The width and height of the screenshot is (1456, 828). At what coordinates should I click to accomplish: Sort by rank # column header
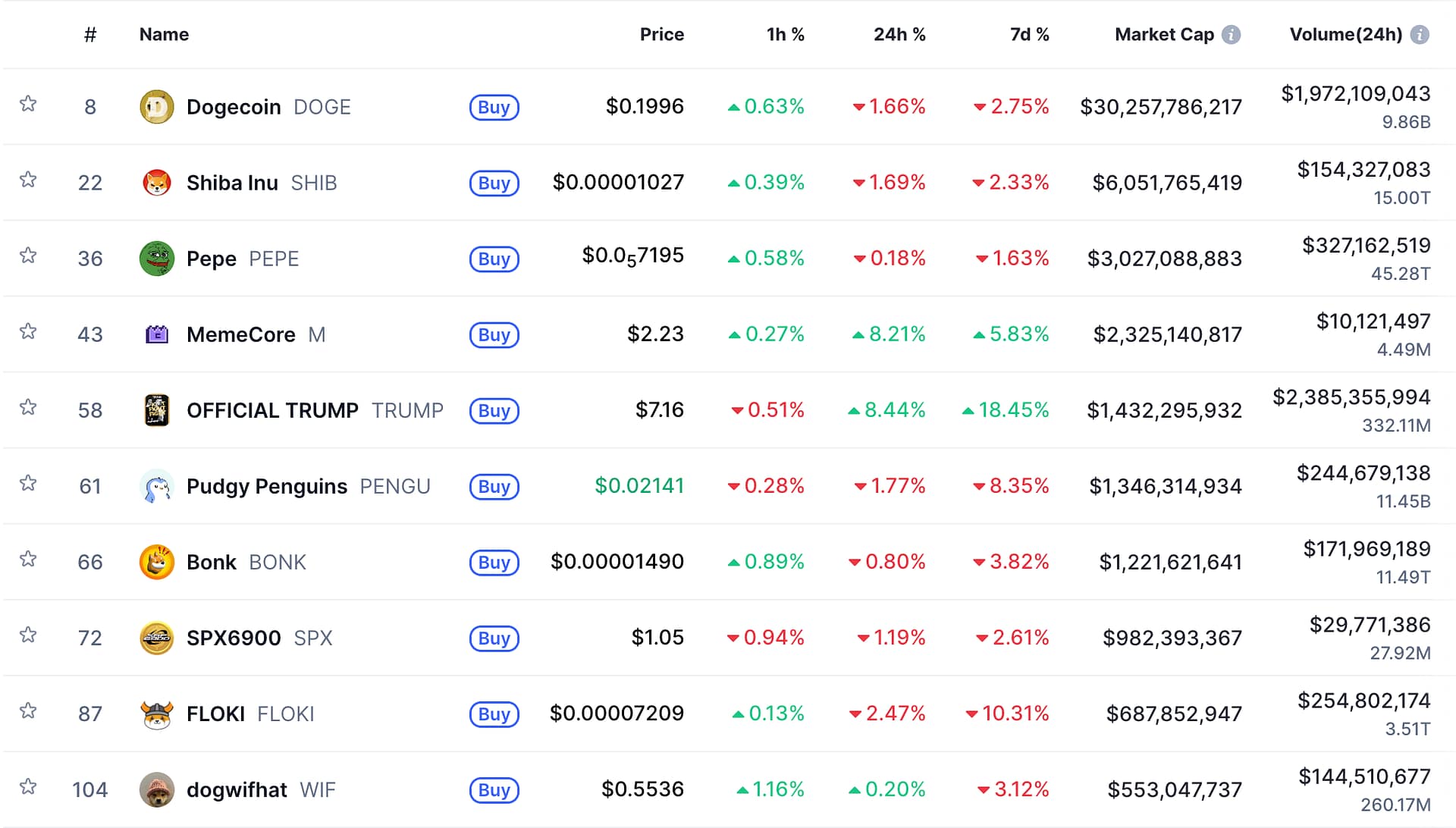point(90,35)
